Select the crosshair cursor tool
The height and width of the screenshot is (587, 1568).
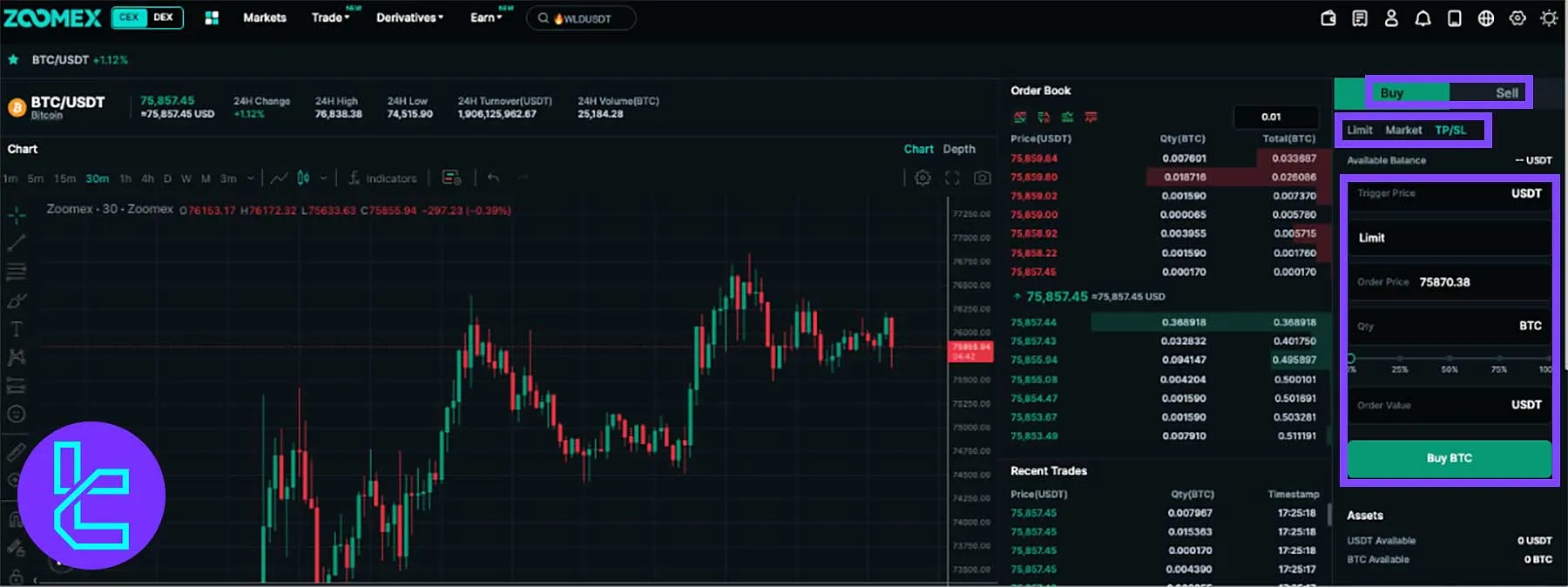17,214
